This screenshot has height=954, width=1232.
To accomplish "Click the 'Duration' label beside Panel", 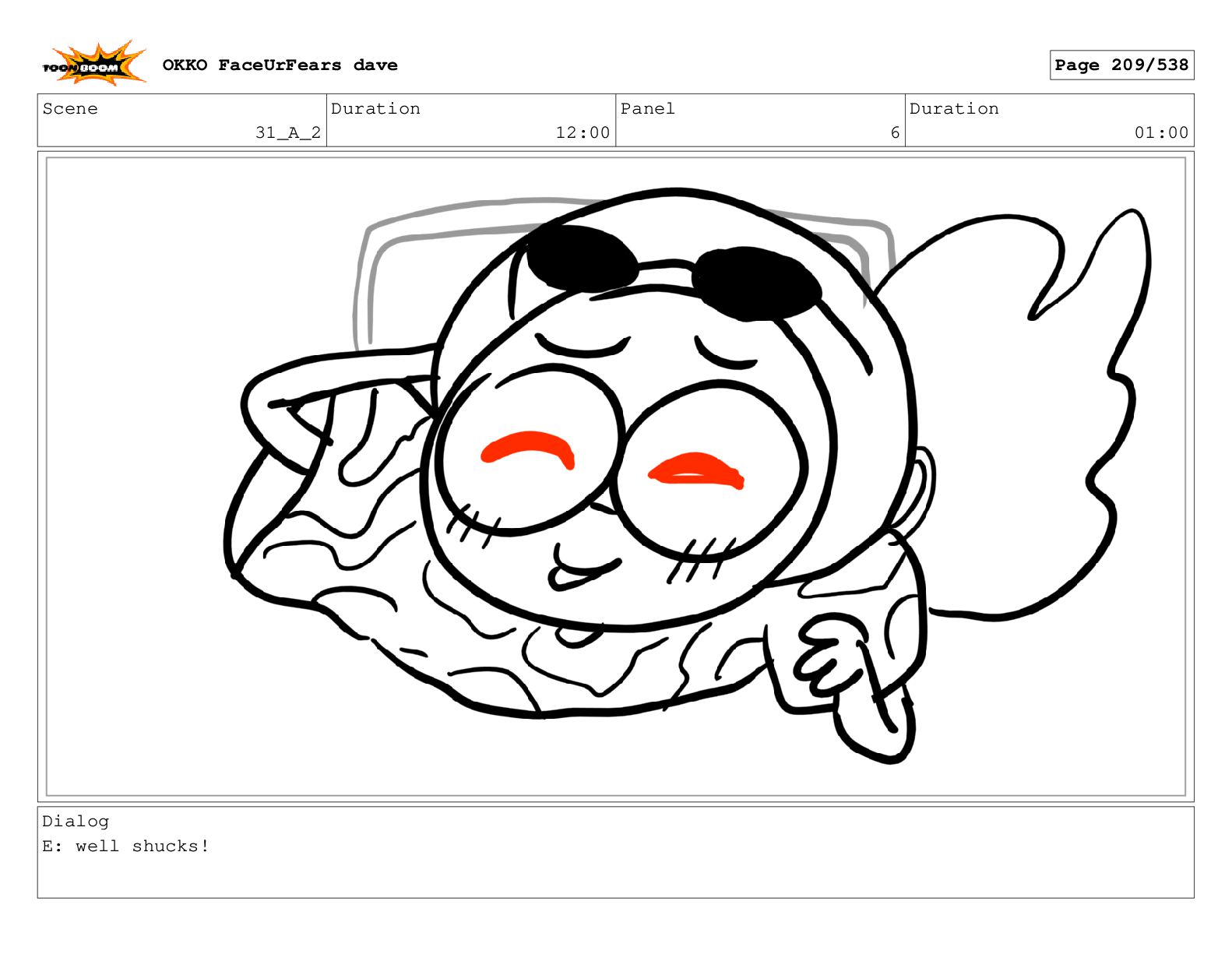I will tap(954, 109).
